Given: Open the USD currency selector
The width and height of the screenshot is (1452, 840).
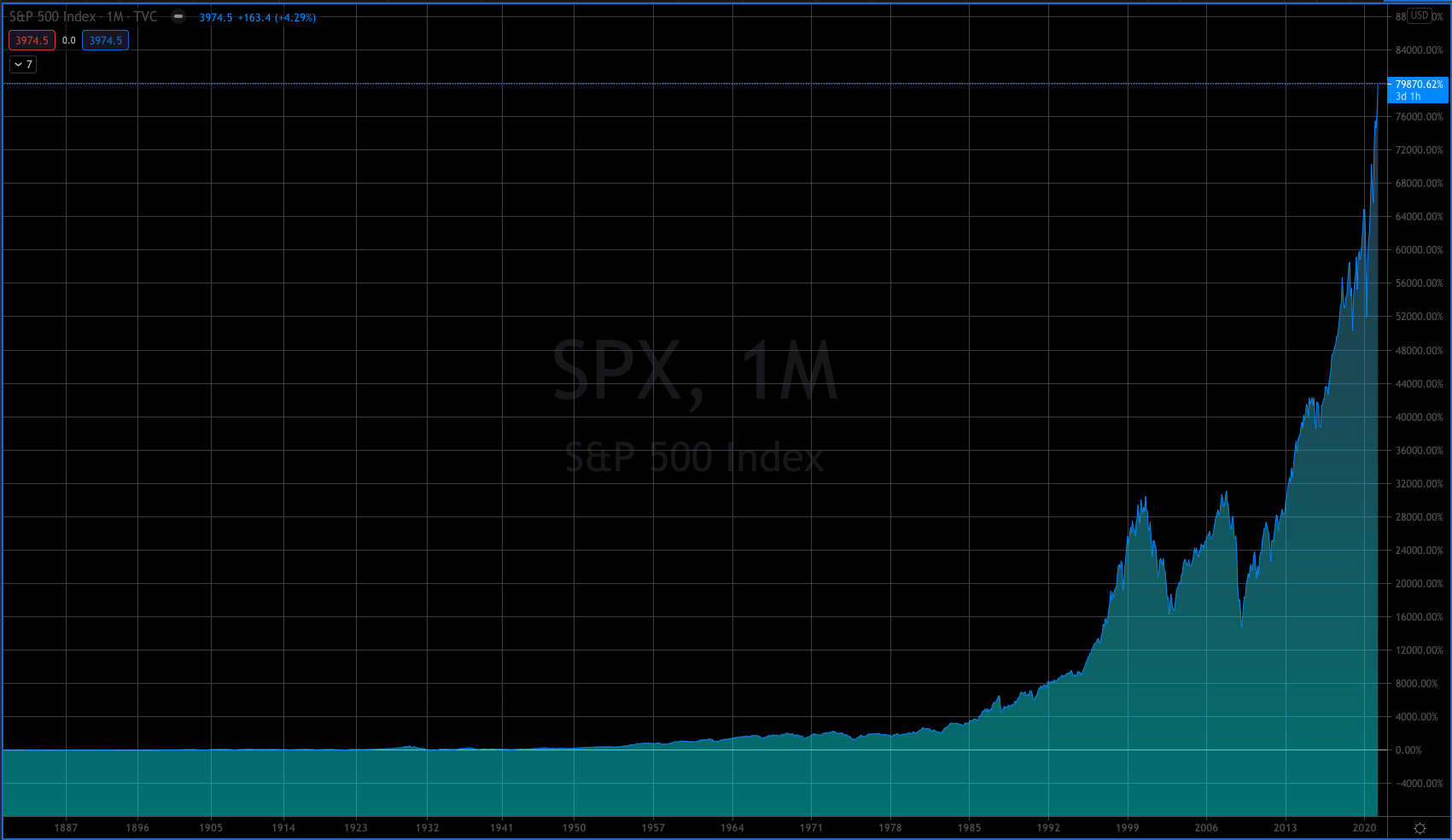Looking at the screenshot, I should (x=1419, y=15).
